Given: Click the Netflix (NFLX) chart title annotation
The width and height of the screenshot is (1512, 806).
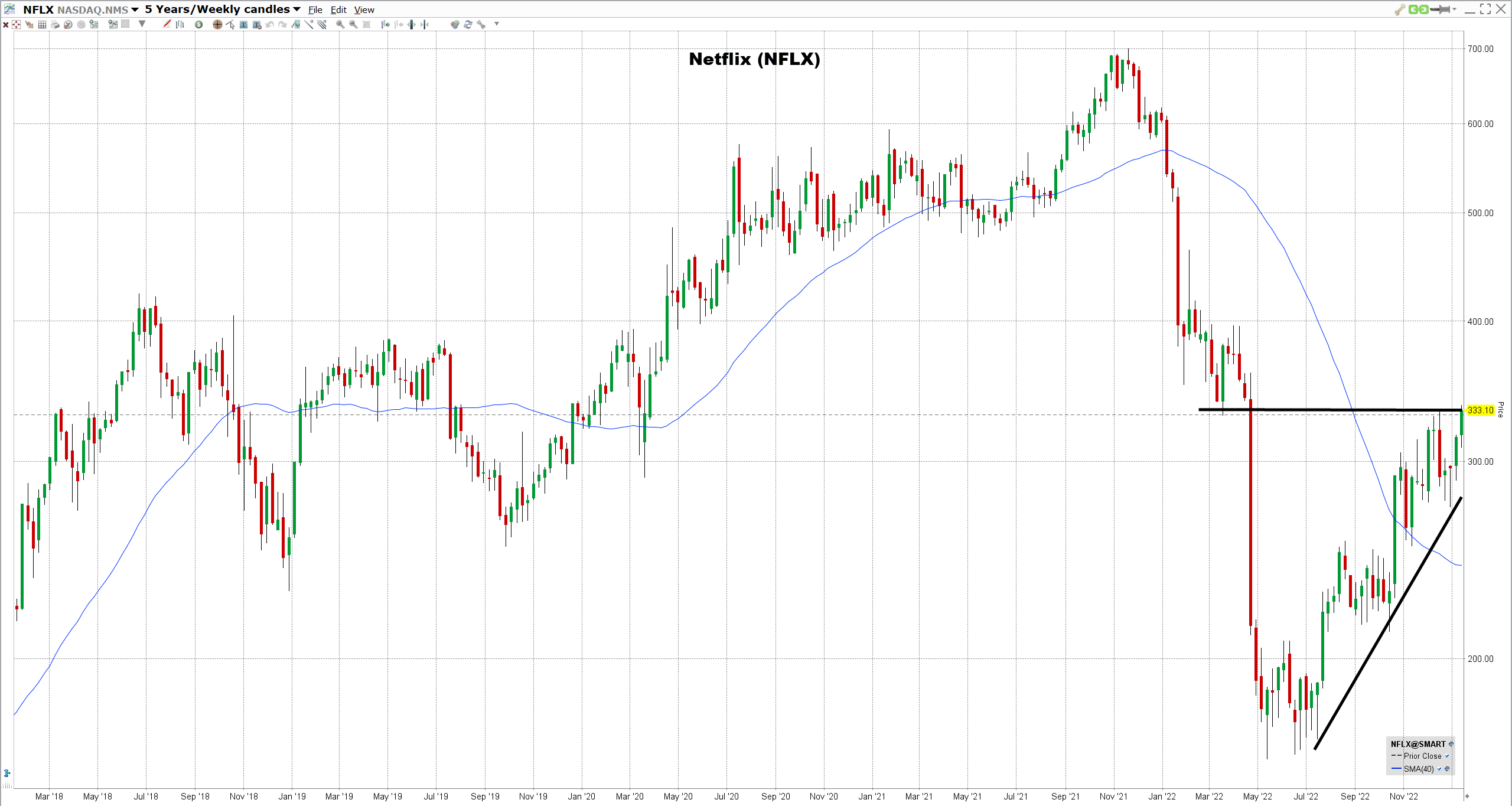Looking at the screenshot, I should pyautogui.click(x=754, y=59).
